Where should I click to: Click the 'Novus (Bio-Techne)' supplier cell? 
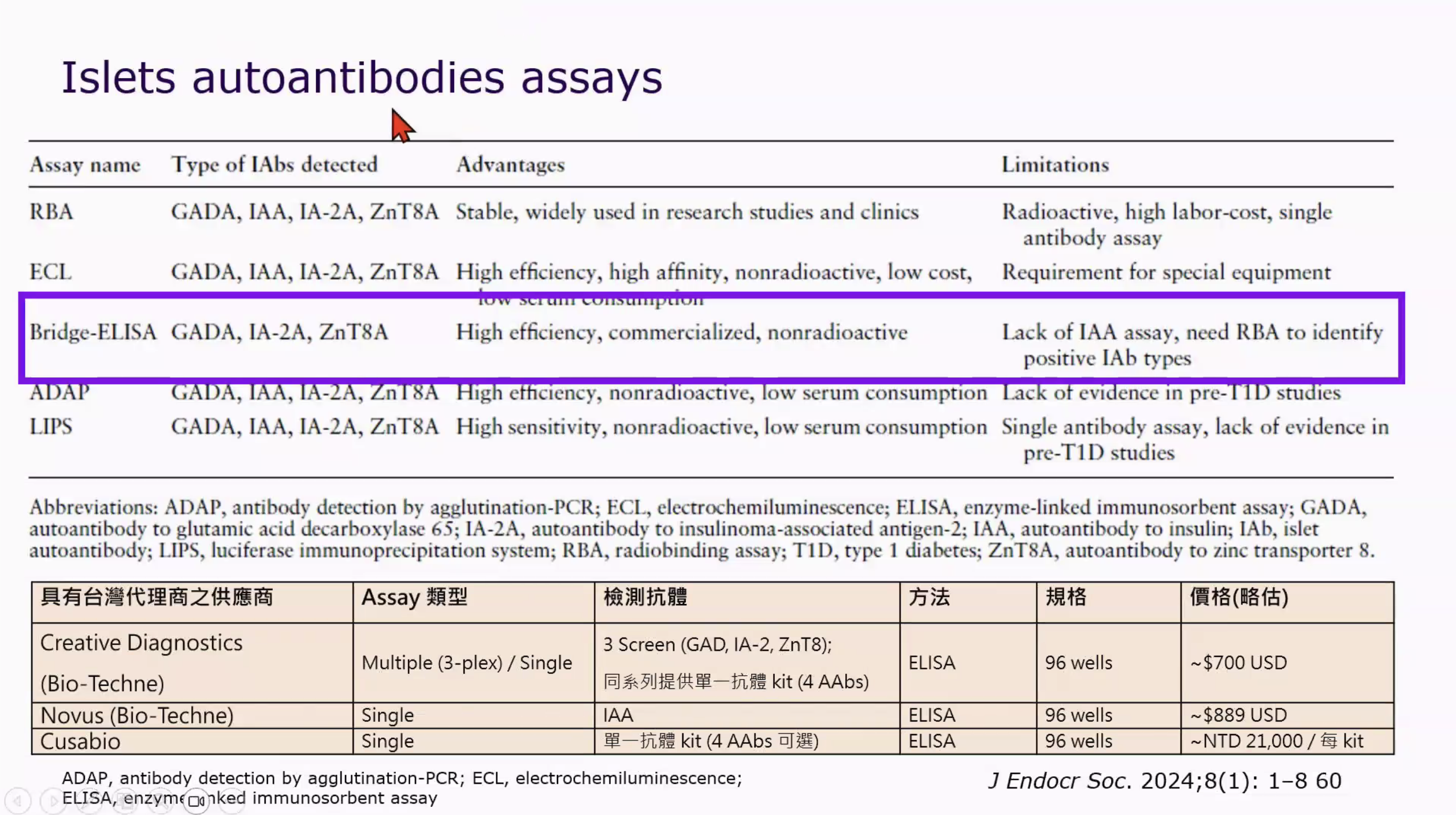(x=137, y=716)
